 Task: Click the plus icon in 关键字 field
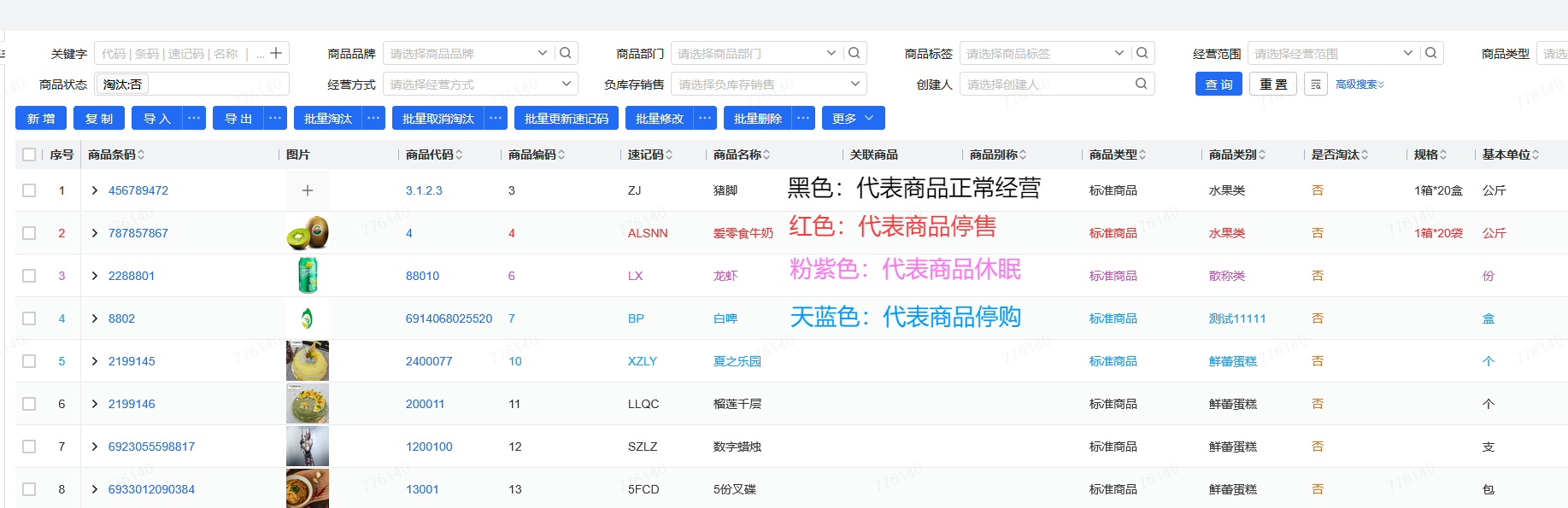(276, 53)
